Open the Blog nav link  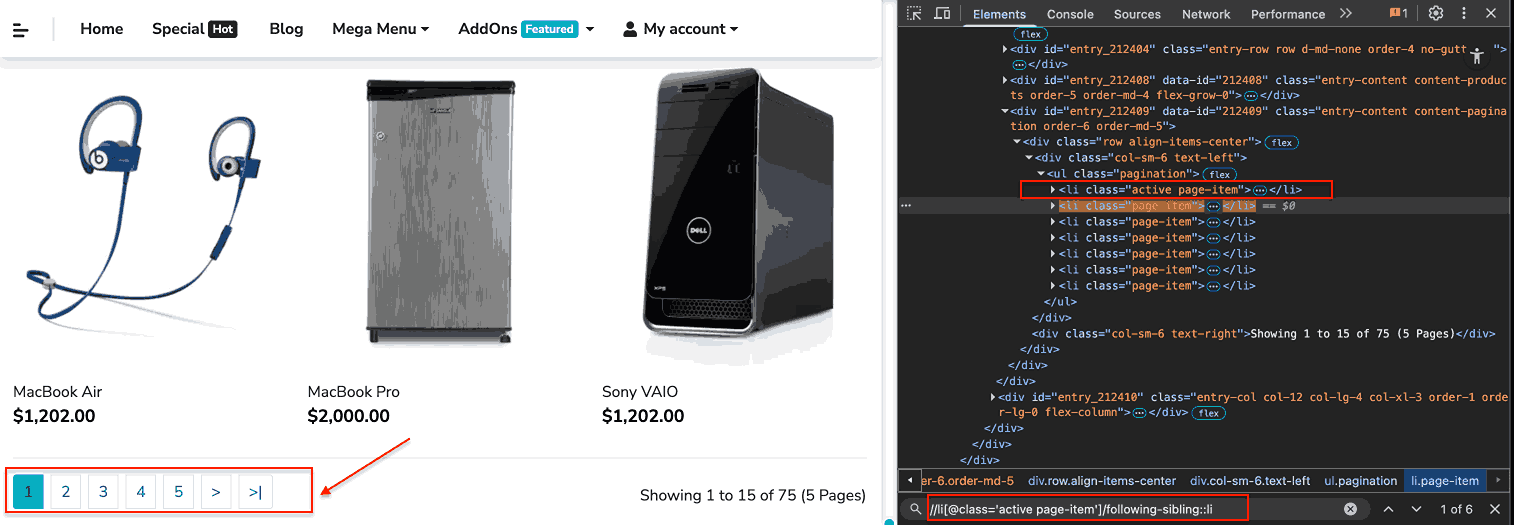tap(286, 29)
